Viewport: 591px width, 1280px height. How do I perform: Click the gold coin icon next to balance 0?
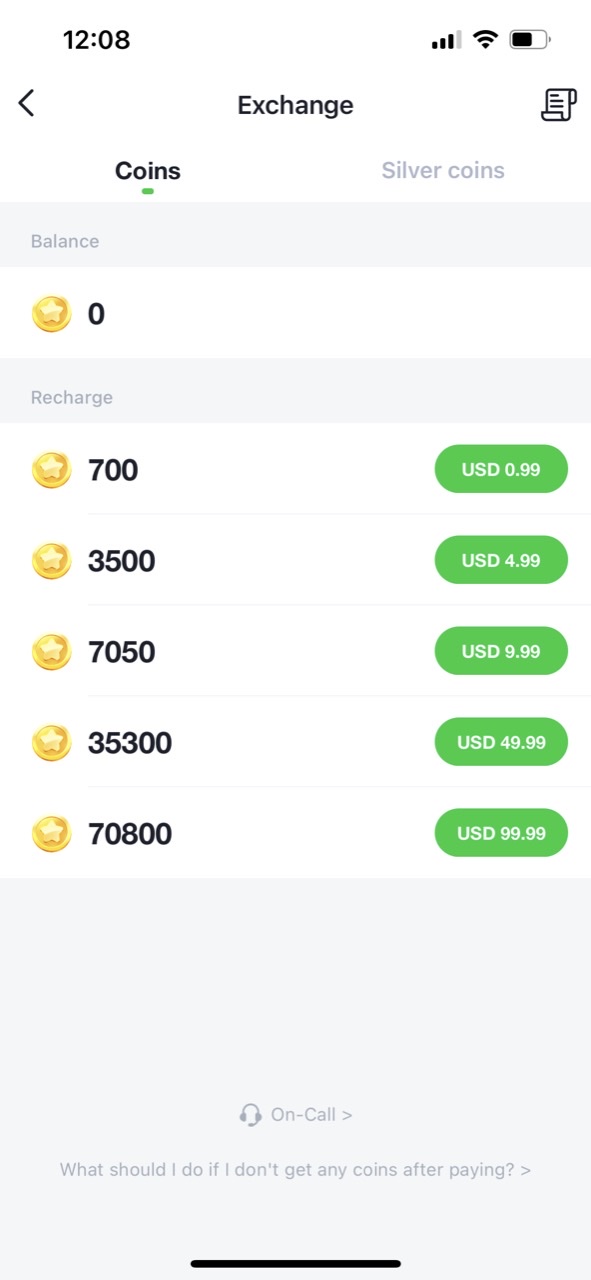click(x=51, y=313)
